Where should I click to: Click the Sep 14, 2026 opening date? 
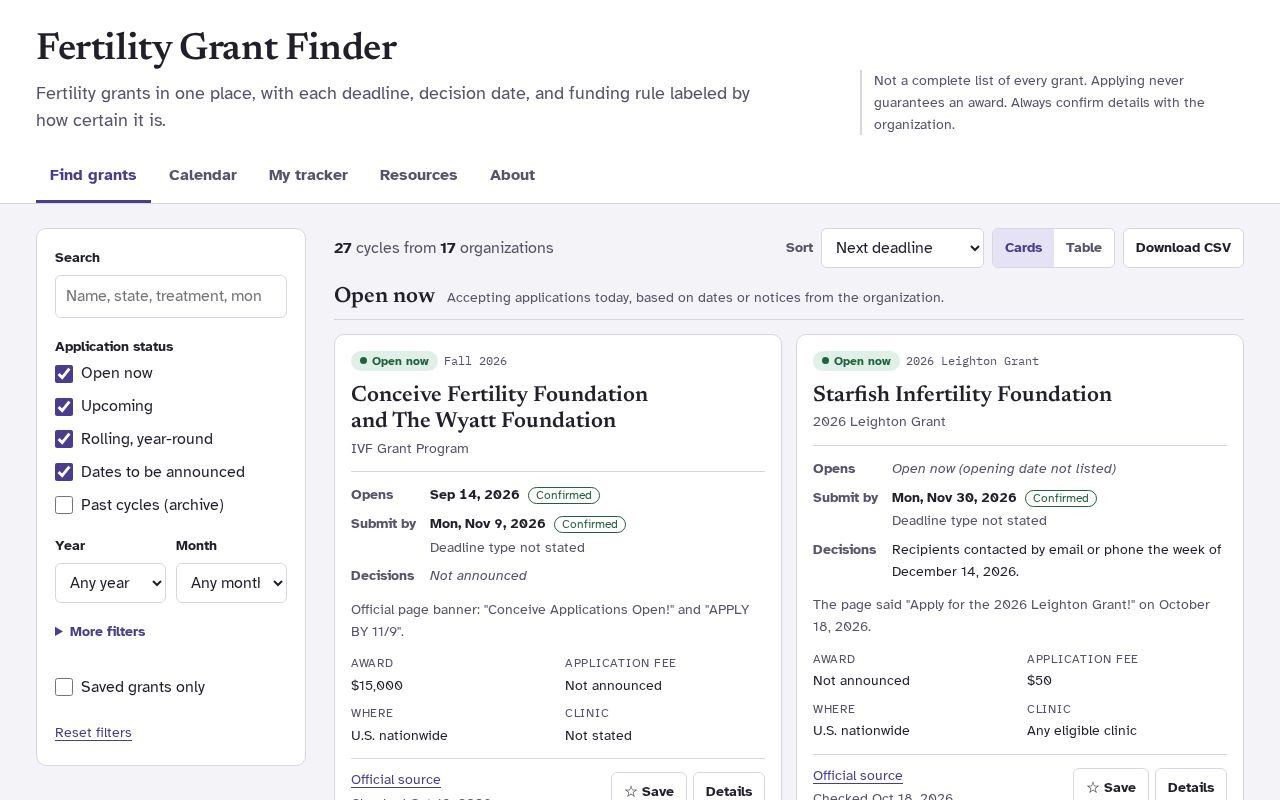click(475, 495)
